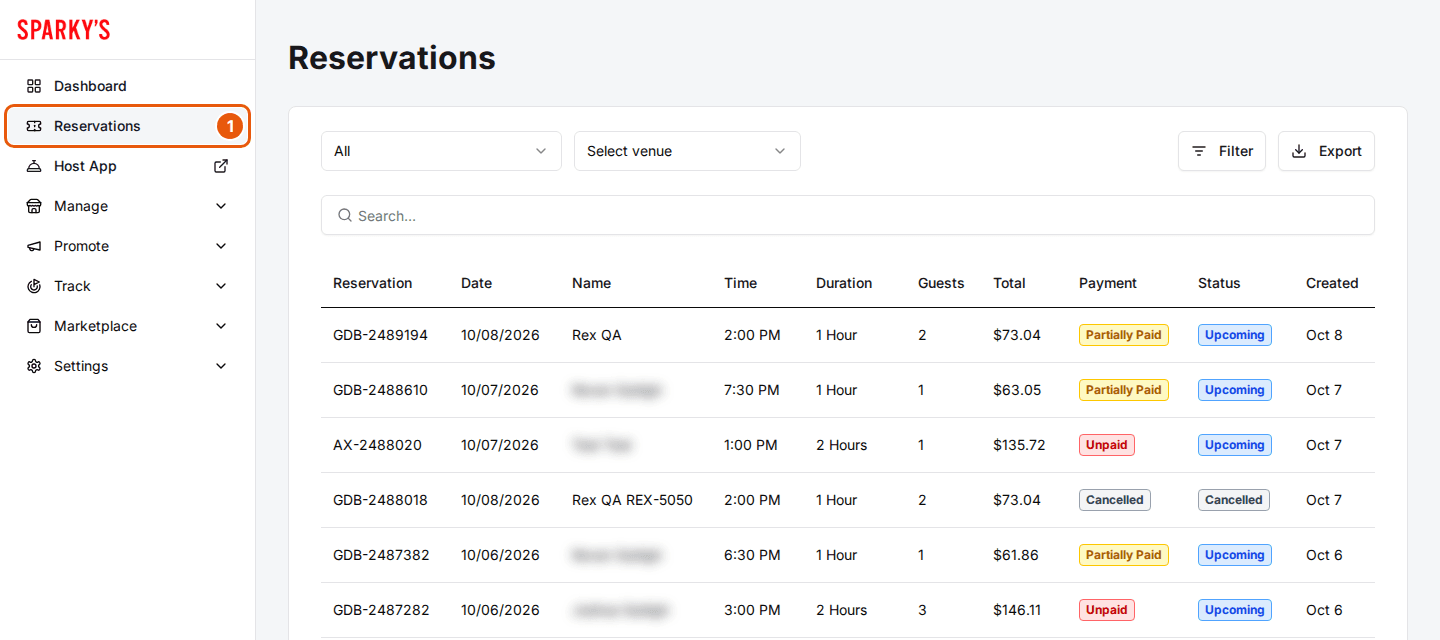The width and height of the screenshot is (1440, 640).
Task: Select Promote in the sidebar
Action: coord(127,246)
